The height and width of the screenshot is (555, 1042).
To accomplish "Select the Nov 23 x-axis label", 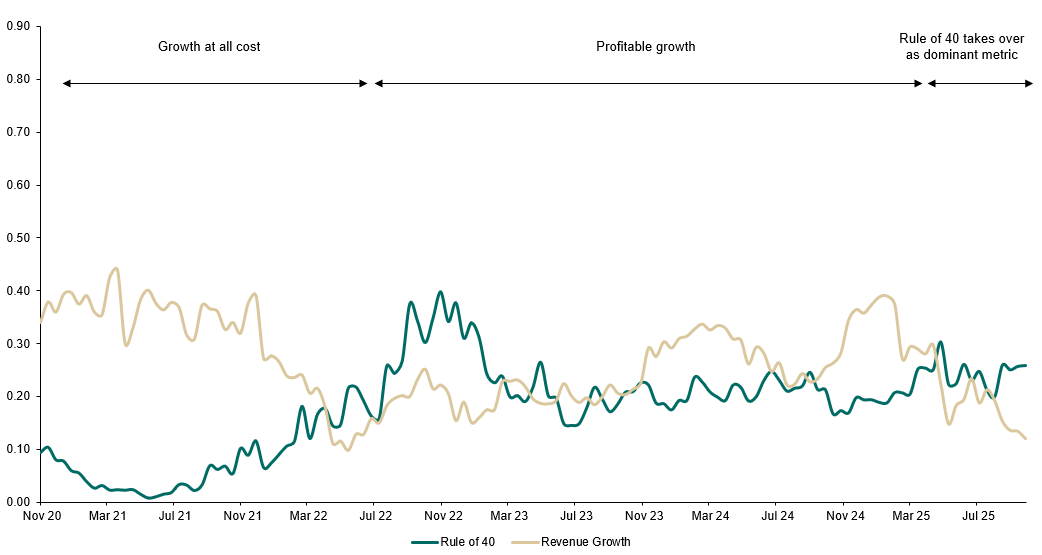I will tap(643, 516).
